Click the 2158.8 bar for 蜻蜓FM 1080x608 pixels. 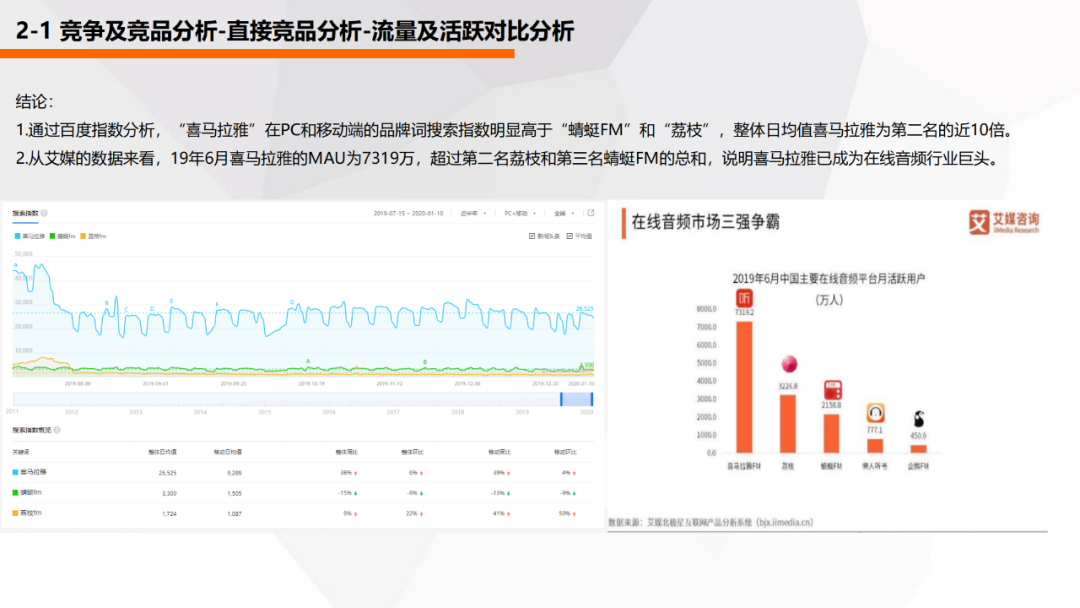click(831, 433)
